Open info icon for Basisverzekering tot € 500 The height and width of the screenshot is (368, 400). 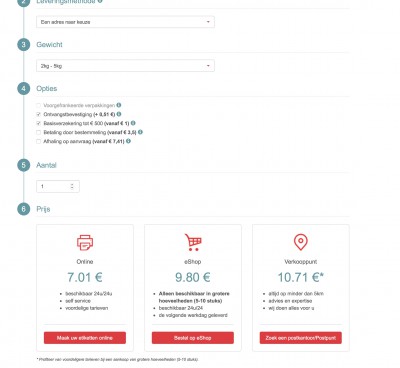(133, 123)
